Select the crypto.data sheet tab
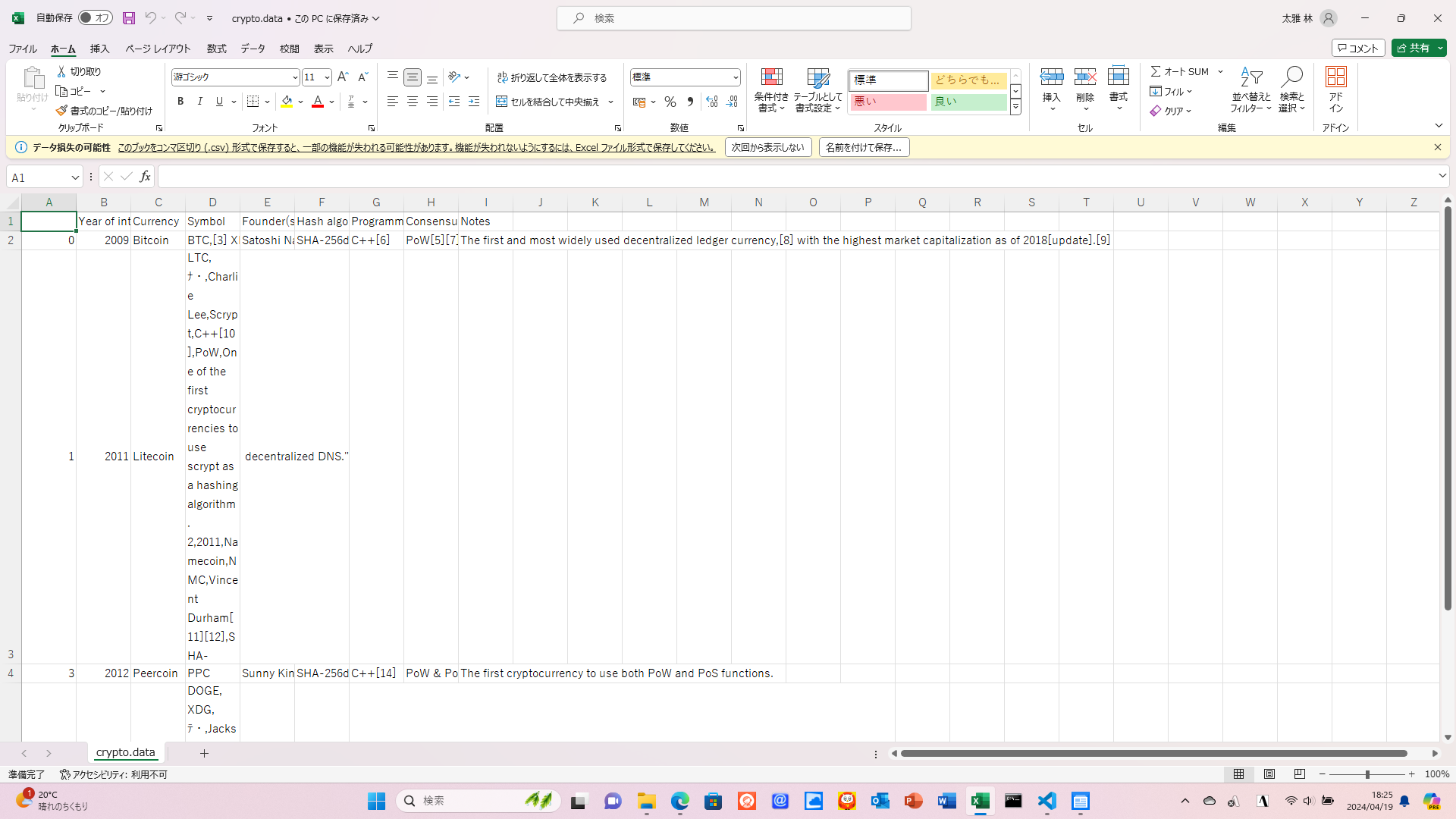The width and height of the screenshot is (1456, 819). click(x=125, y=752)
